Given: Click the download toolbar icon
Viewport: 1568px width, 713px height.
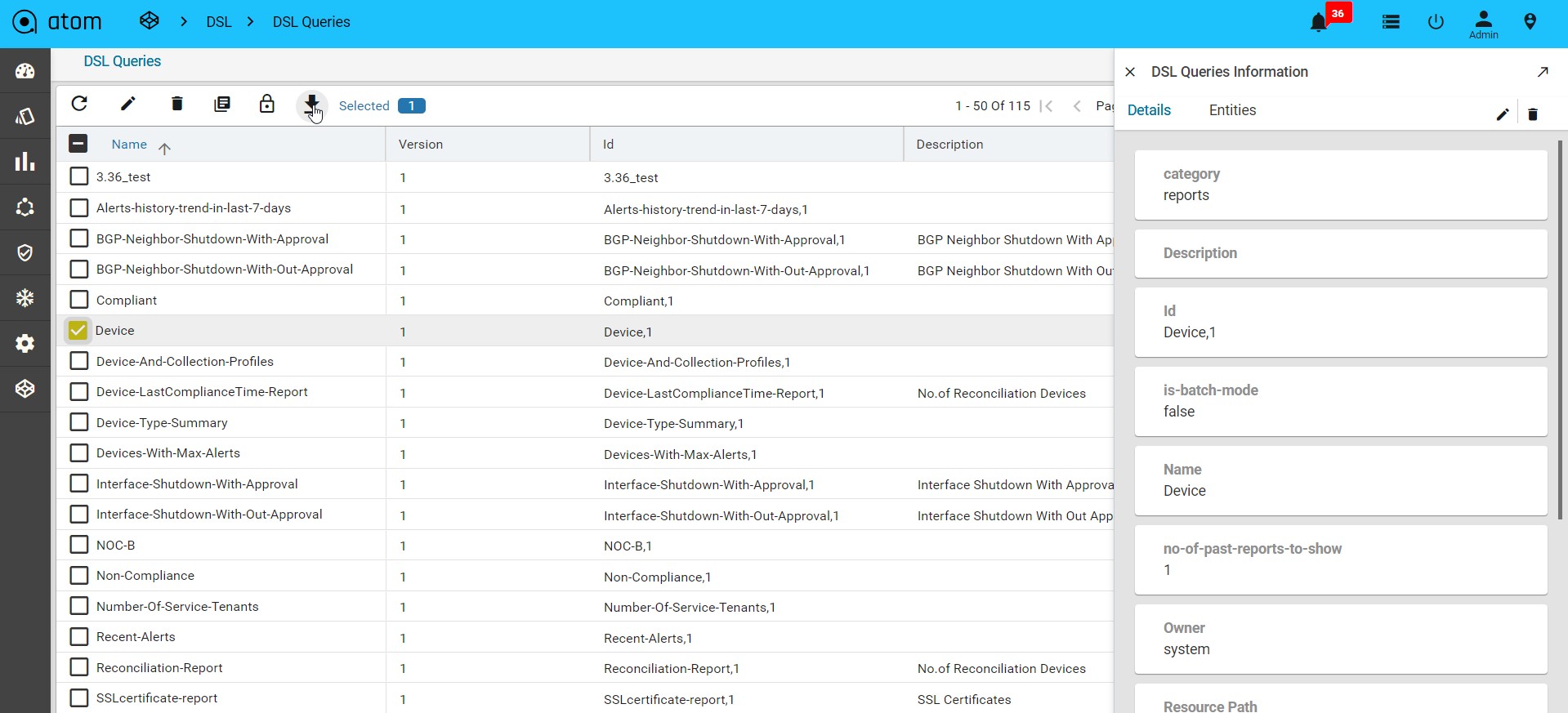Looking at the screenshot, I should [x=311, y=105].
